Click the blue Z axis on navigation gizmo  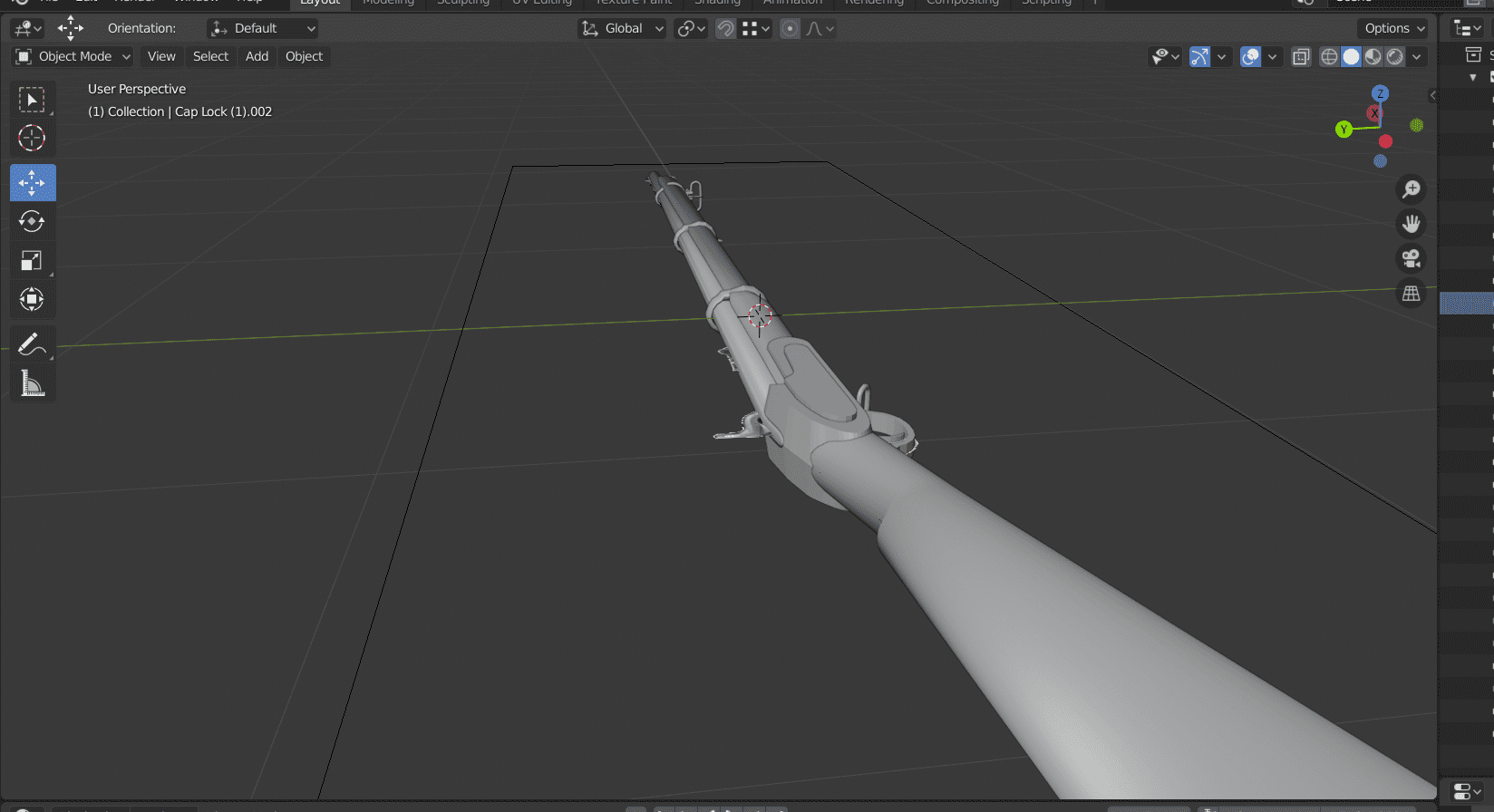pyautogui.click(x=1381, y=93)
